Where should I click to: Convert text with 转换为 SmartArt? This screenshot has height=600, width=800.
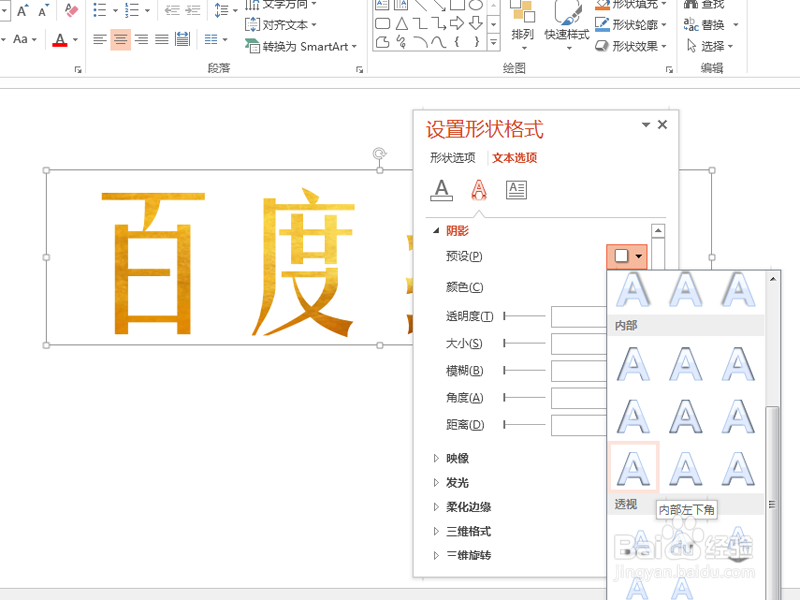(301, 46)
